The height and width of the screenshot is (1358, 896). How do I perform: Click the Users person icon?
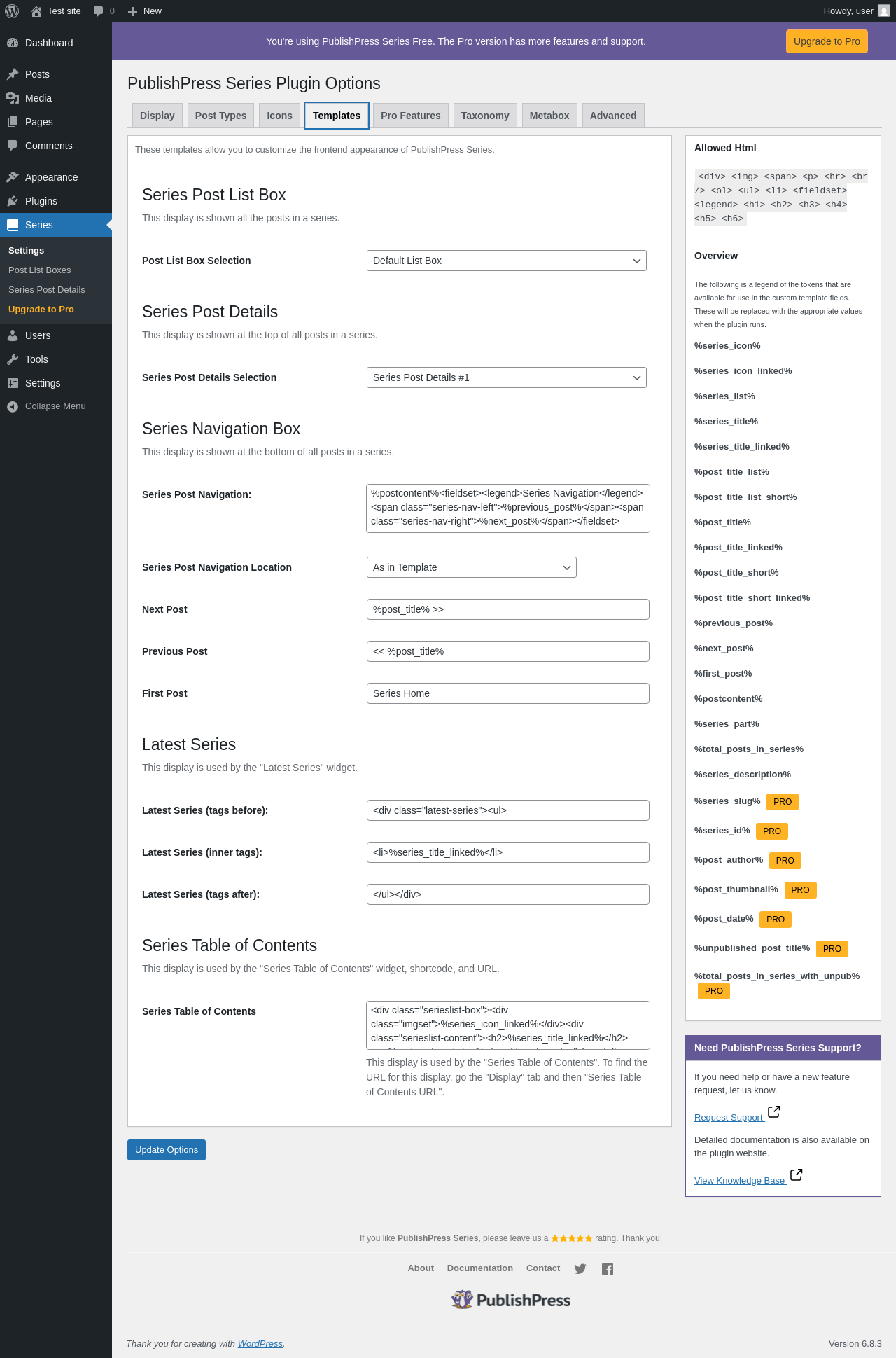point(13,335)
